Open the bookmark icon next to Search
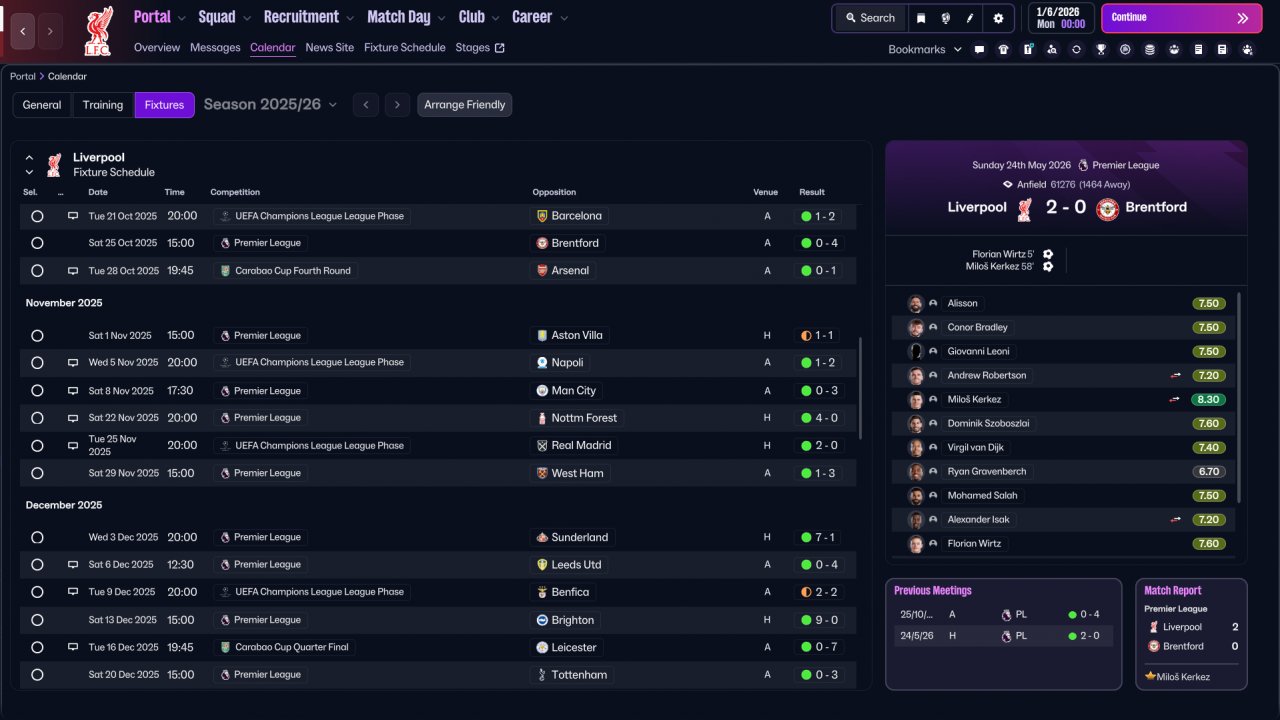1280x720 pixels. click(921, 18)
